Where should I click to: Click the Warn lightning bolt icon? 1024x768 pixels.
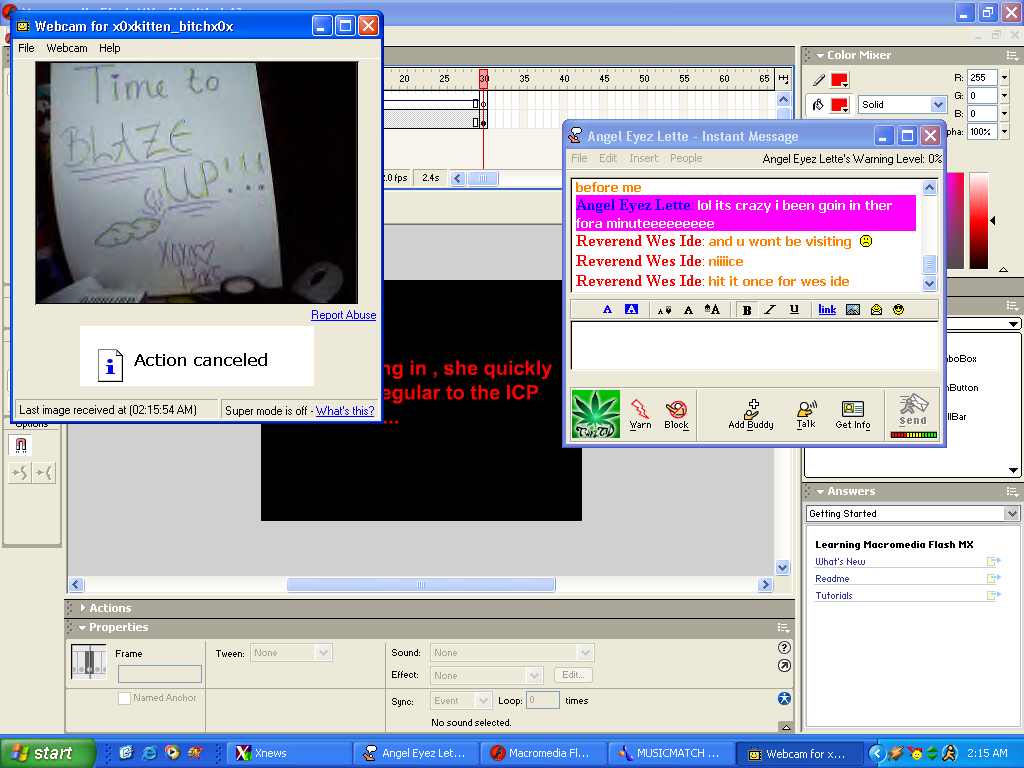click(640, 411)
